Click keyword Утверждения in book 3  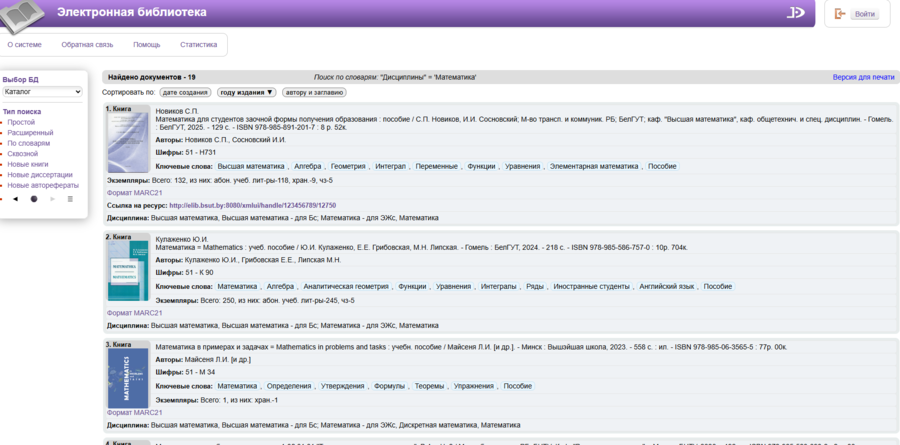pyautogui.click(x=343, y=386)
